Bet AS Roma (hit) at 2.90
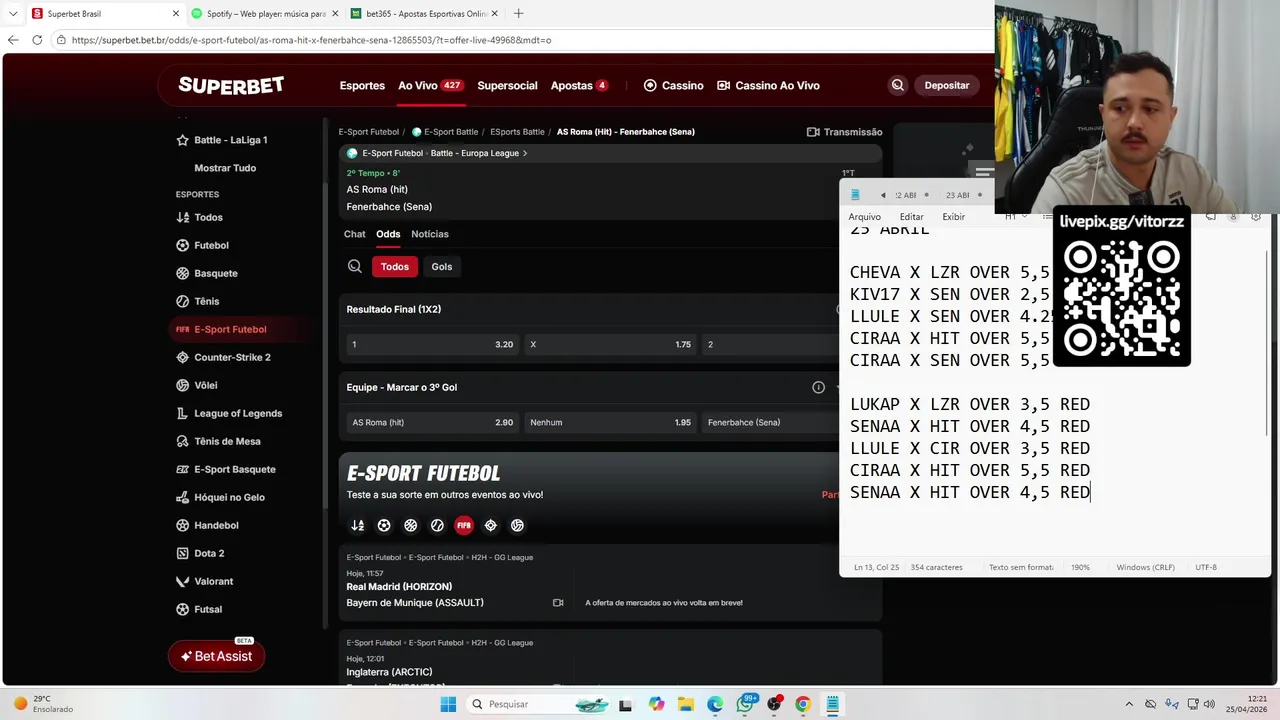 click(x=432, y=422)
